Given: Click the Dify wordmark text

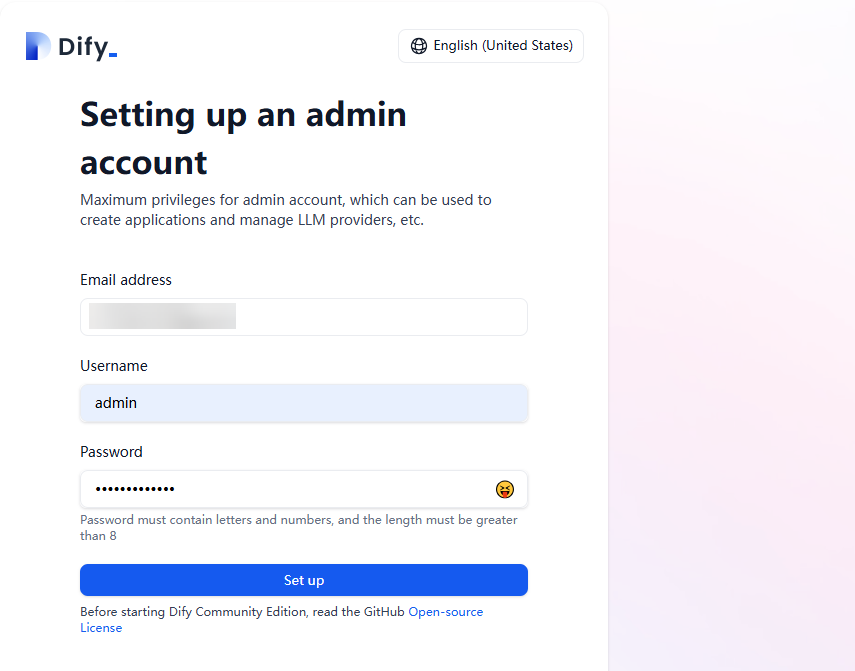Looking at the screenshot, I should coord(87,47).
